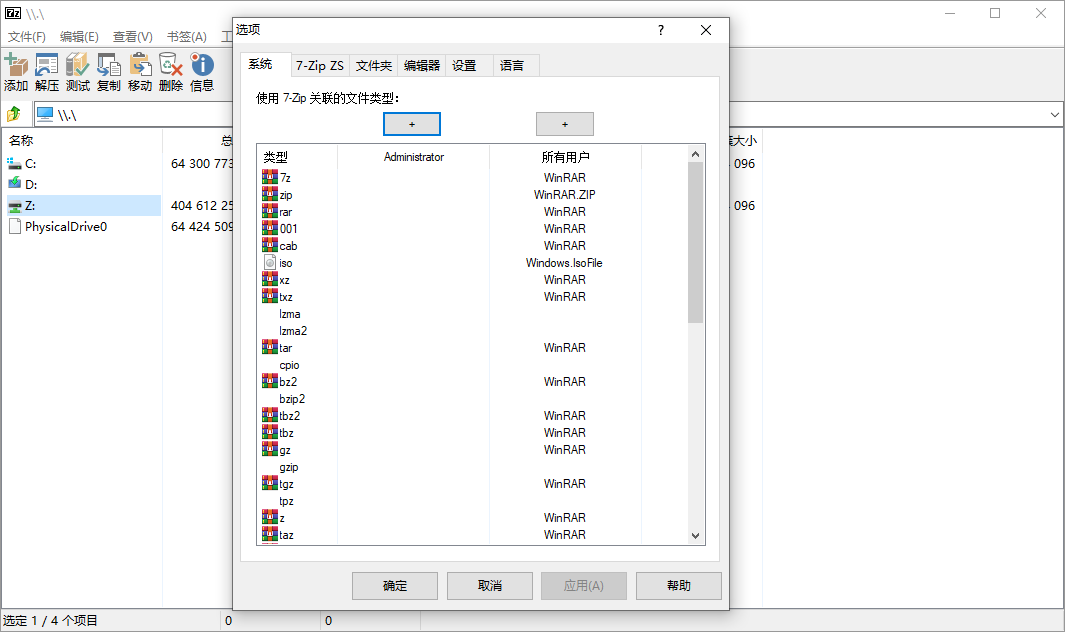Click the 删除 (Delete) toolbar icon
1065x632 pixels.
pos(170,65)
